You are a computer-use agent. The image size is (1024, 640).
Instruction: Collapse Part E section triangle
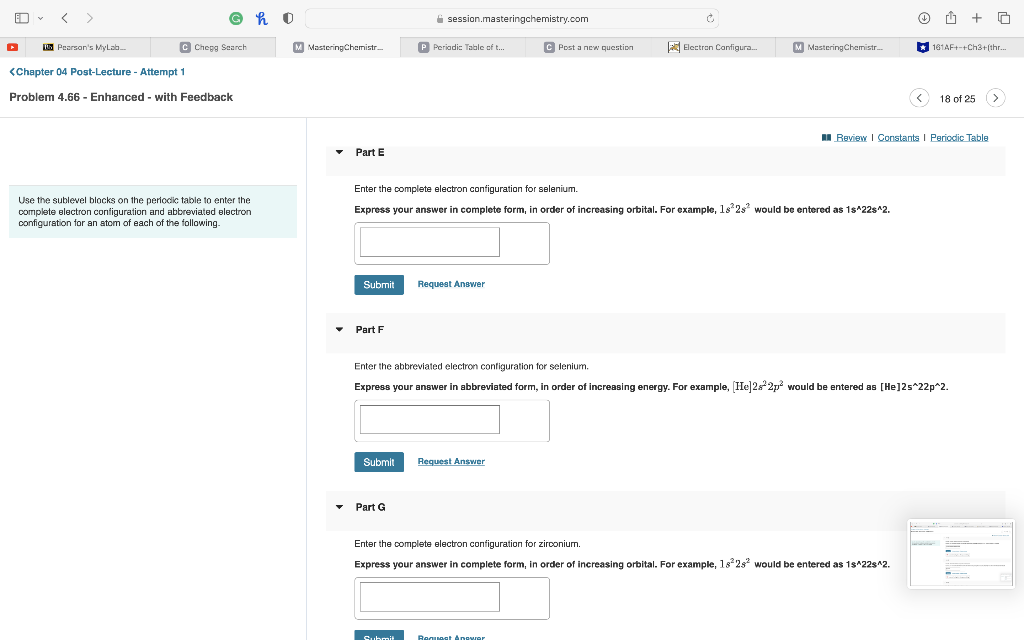pyautogui.click(x=339, y=152)
